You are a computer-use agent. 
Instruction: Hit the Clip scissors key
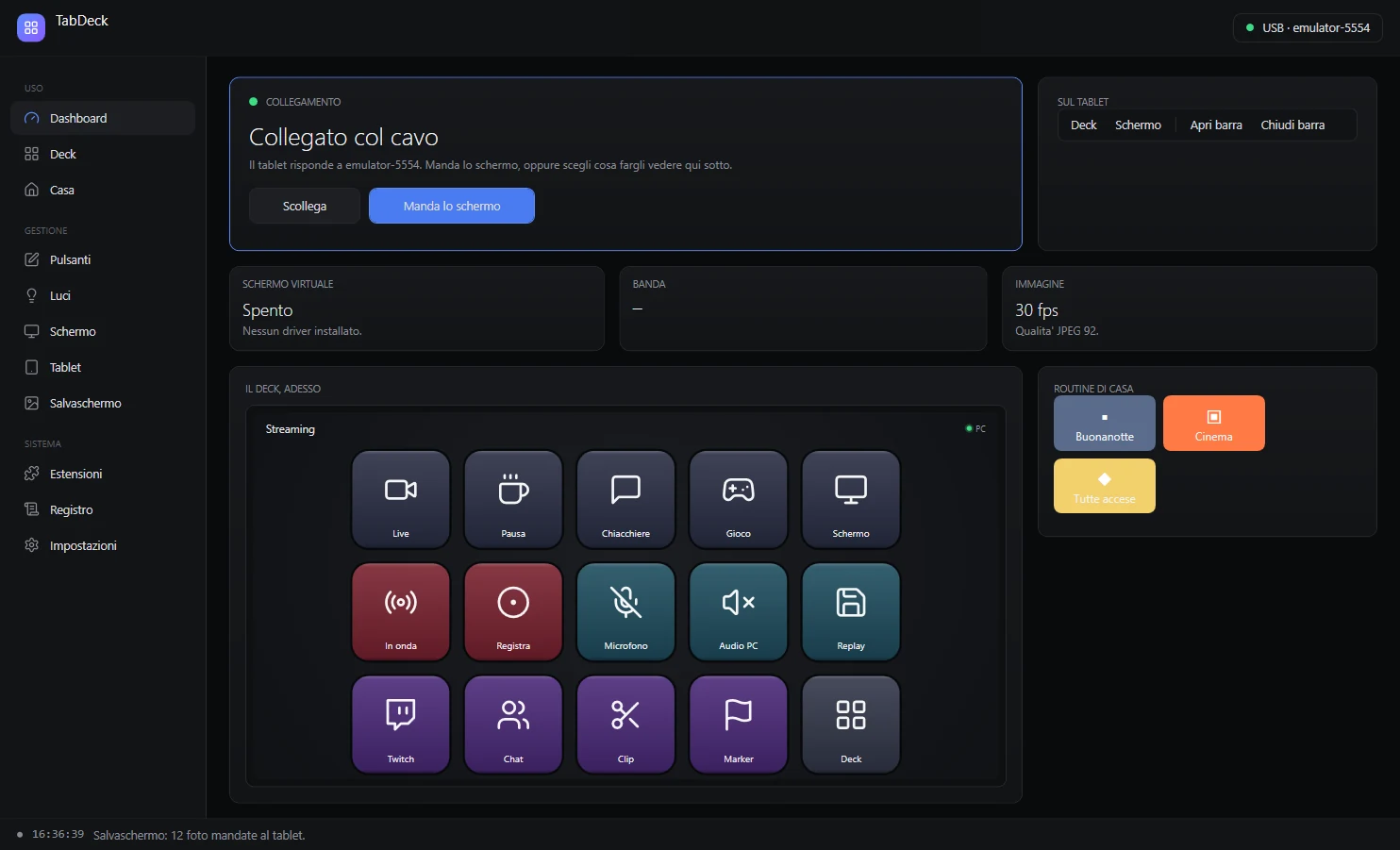pyautogui.click(x=625, y=725)
